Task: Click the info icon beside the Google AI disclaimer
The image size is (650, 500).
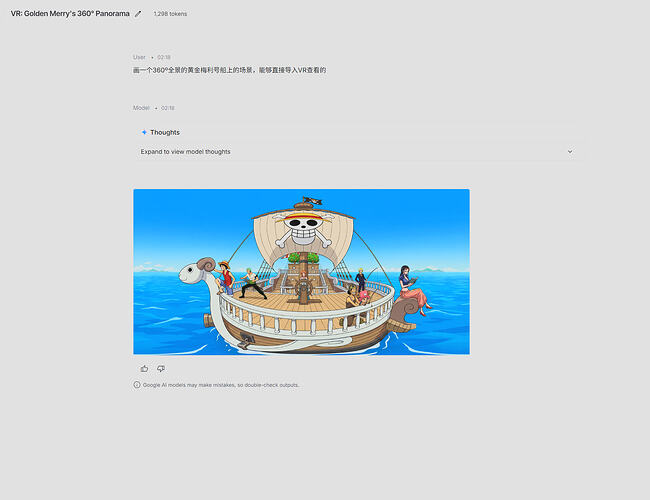Action: (137, 385)
